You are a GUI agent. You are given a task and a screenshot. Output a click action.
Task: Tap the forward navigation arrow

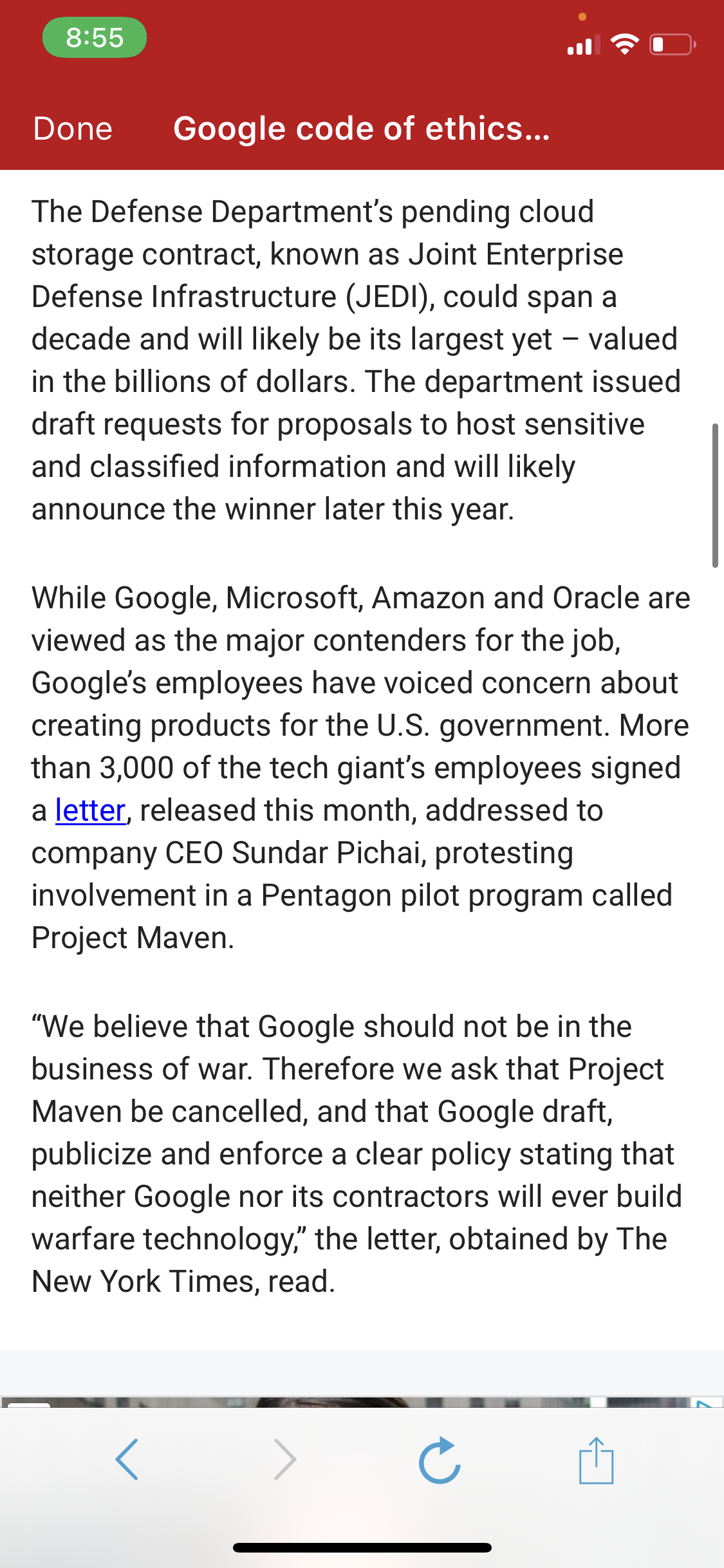[x=285, y=1459]
